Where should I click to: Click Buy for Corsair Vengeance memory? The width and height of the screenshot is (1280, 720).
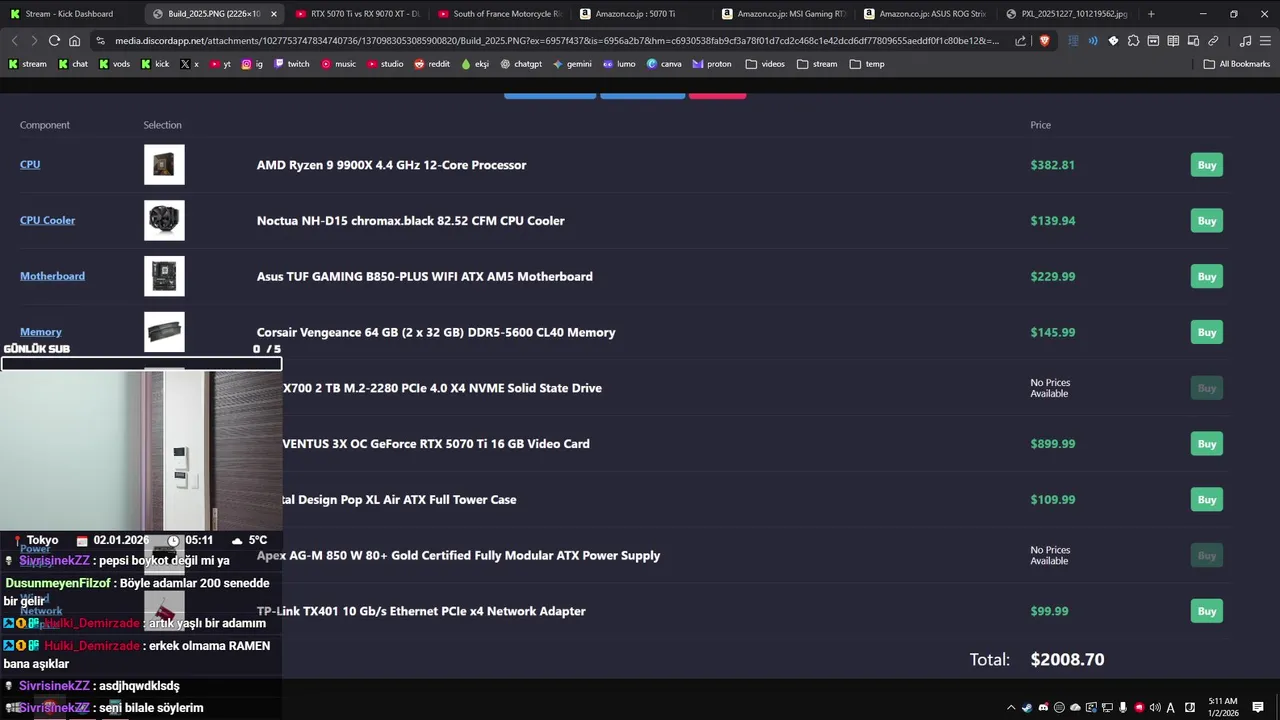(x=1207, y=332)
